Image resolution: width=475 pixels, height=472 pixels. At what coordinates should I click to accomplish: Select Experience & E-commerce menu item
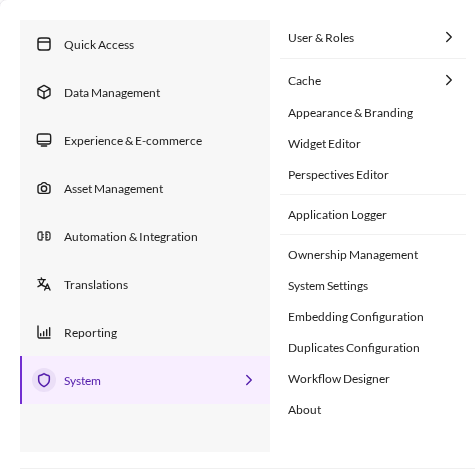145,140
